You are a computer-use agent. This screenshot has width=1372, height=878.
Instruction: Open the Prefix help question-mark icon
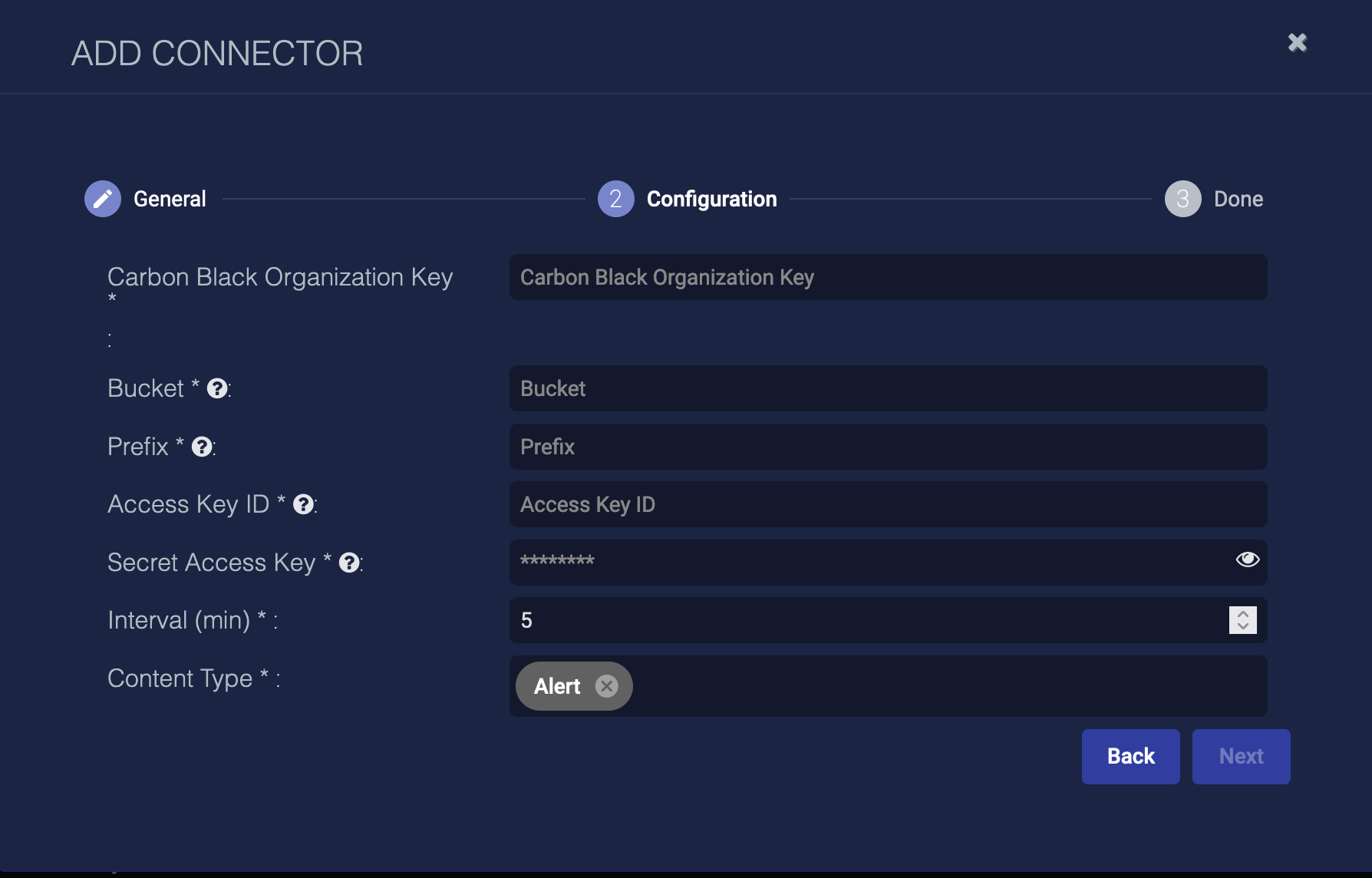(202, 447)
